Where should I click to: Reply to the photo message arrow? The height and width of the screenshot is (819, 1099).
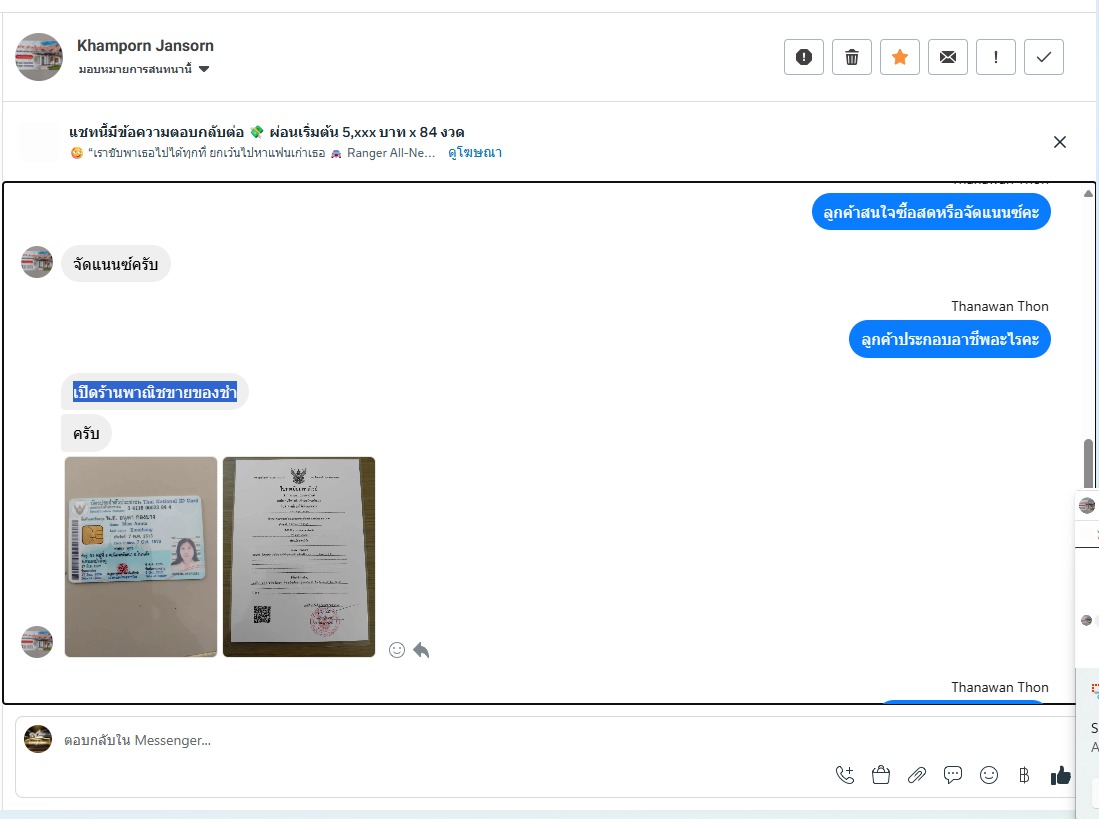[x=421, y=650]
